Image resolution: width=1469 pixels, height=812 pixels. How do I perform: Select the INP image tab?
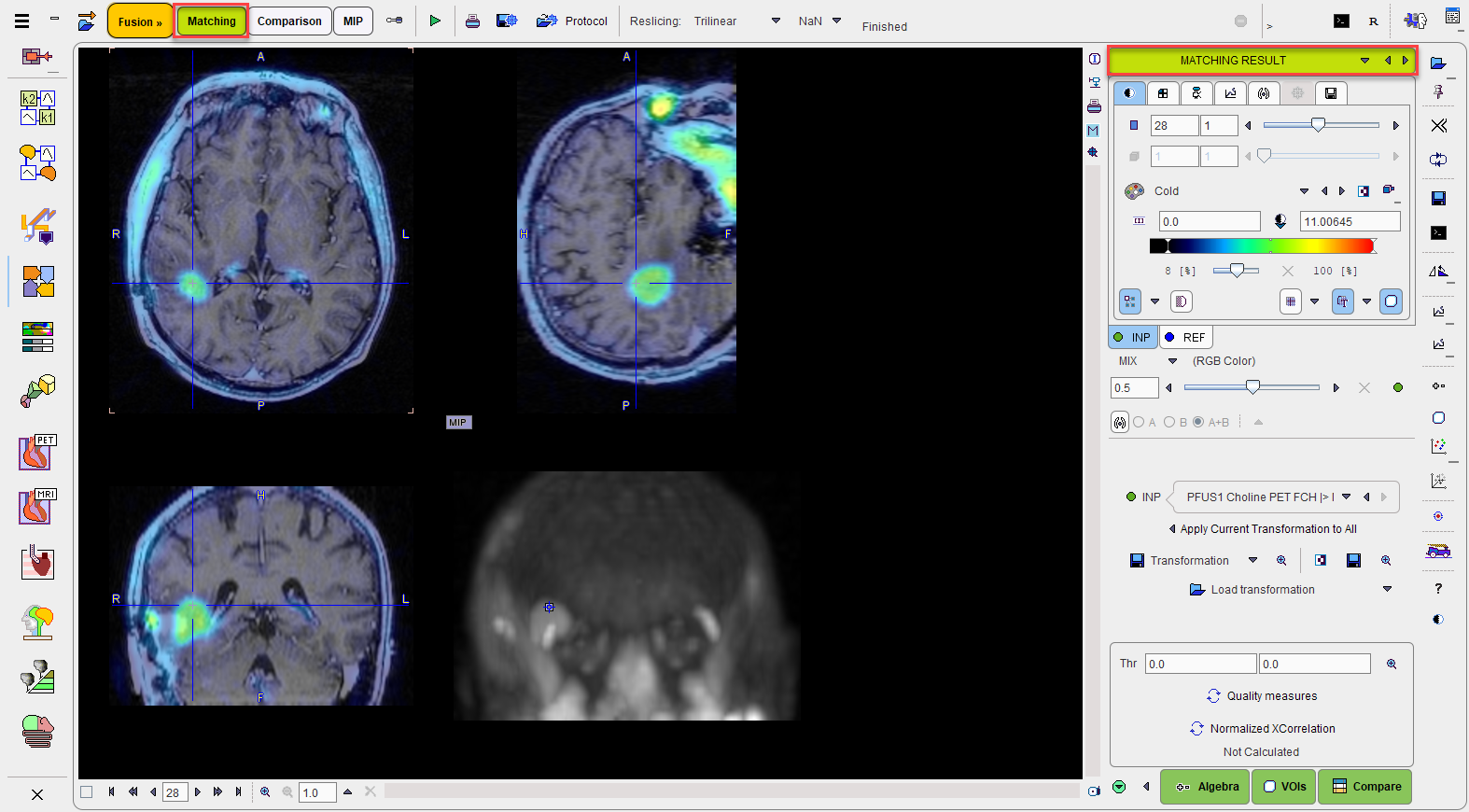pos(1133,337)
